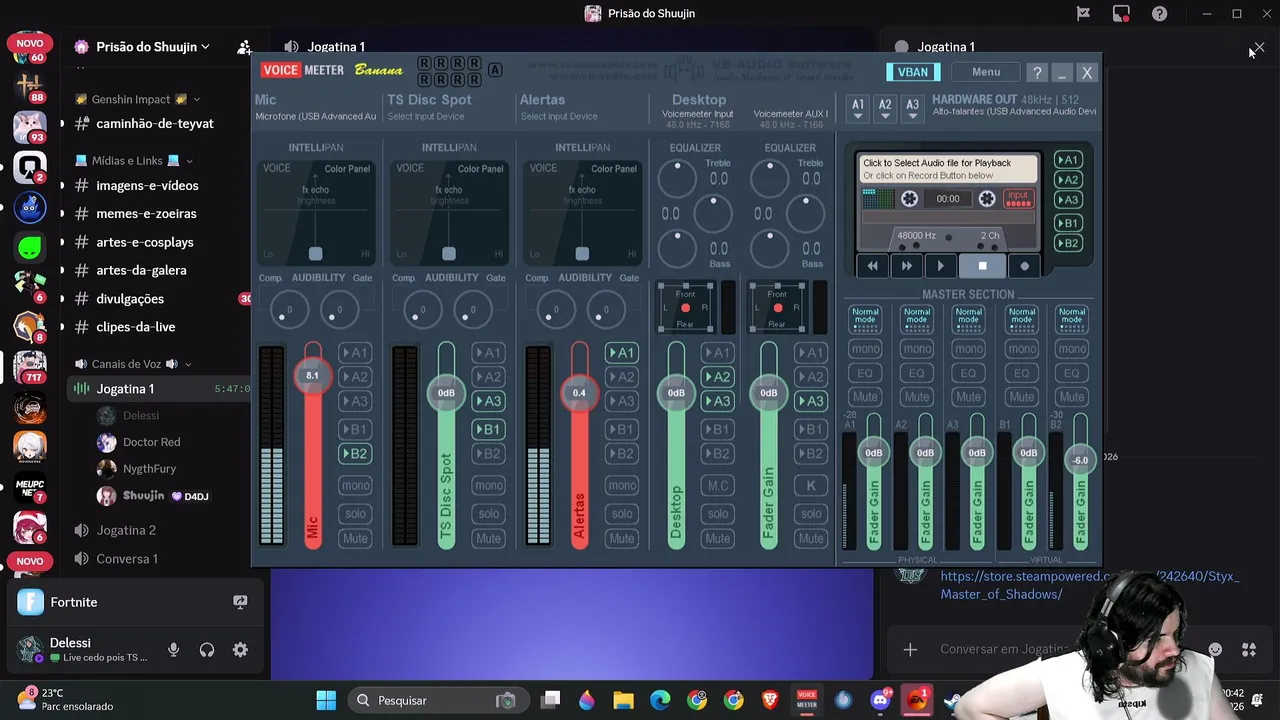
Task: Select input device for TS Disc Spot
Action: [x=426, y=117]
